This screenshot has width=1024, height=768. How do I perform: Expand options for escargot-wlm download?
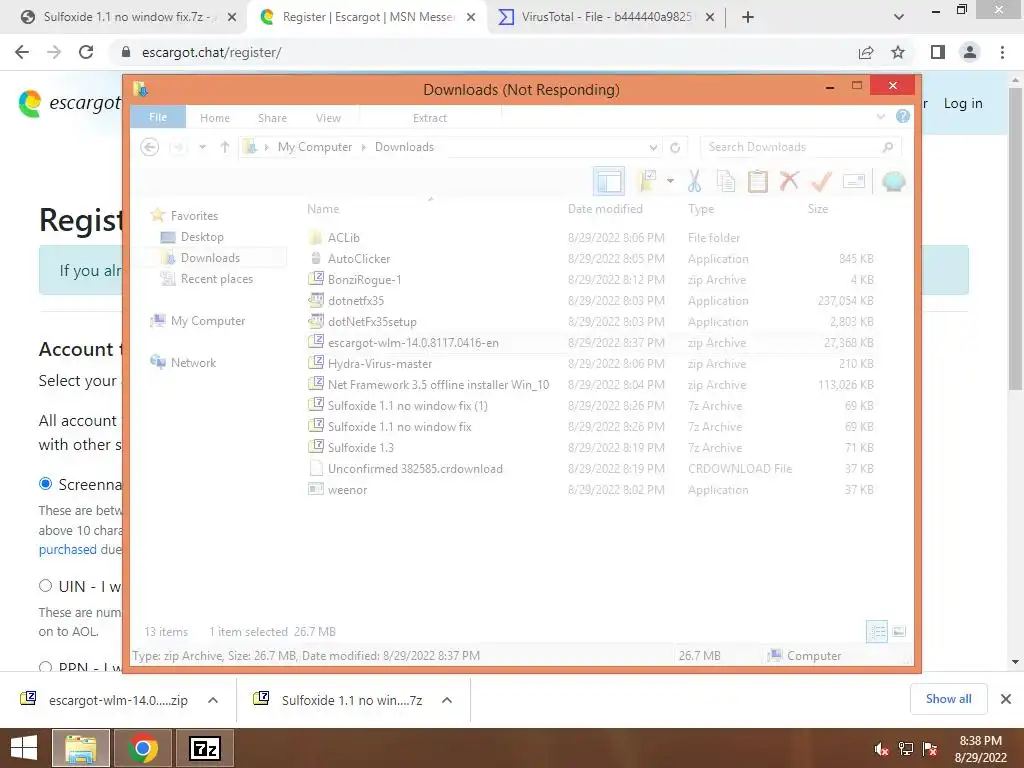click(x=213, y=700)
